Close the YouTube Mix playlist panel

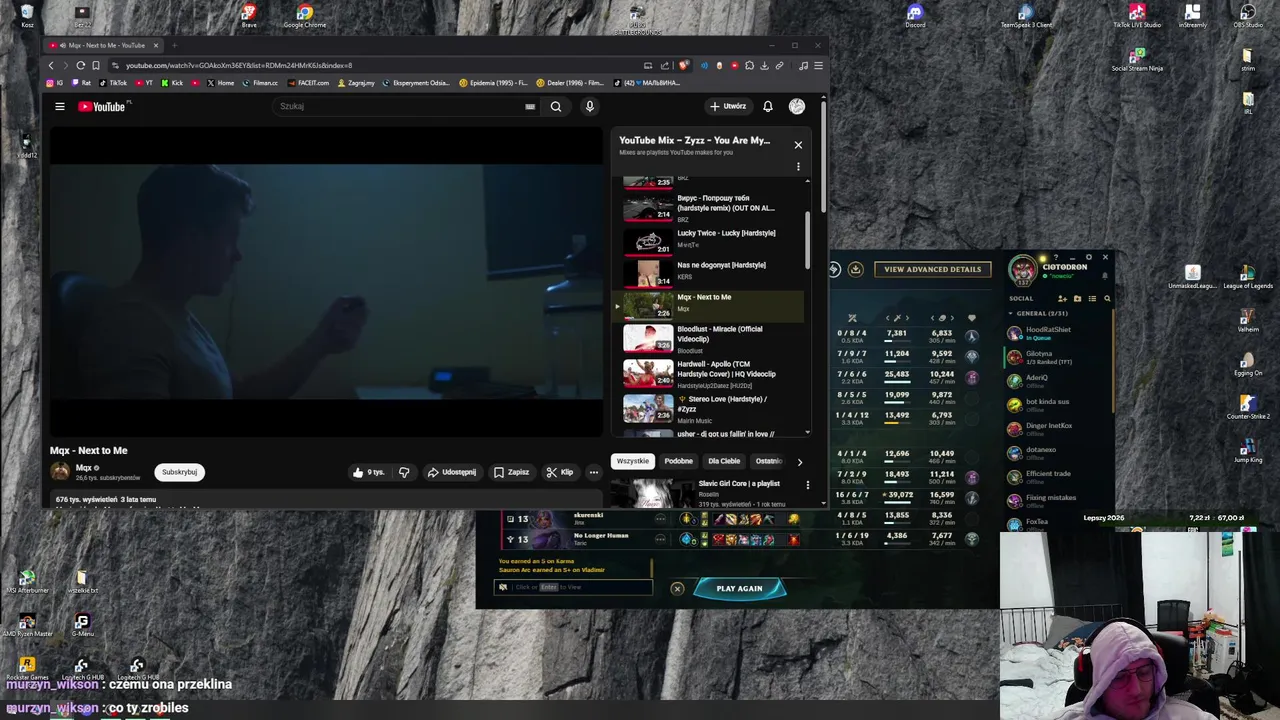[798, 145]
